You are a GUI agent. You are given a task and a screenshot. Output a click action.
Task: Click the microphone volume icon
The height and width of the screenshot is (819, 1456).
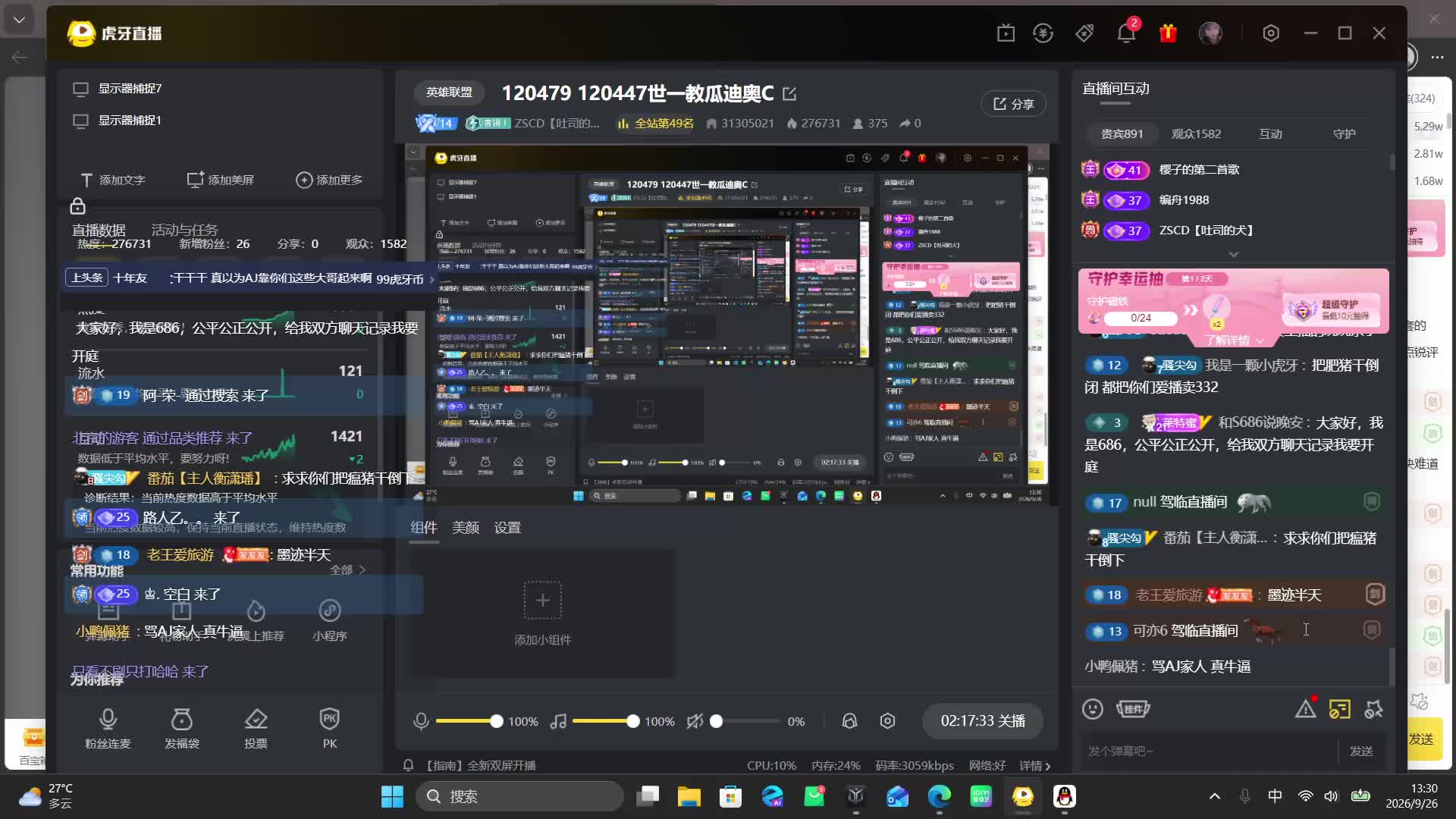pyautogui.click(x=421, y=721)
